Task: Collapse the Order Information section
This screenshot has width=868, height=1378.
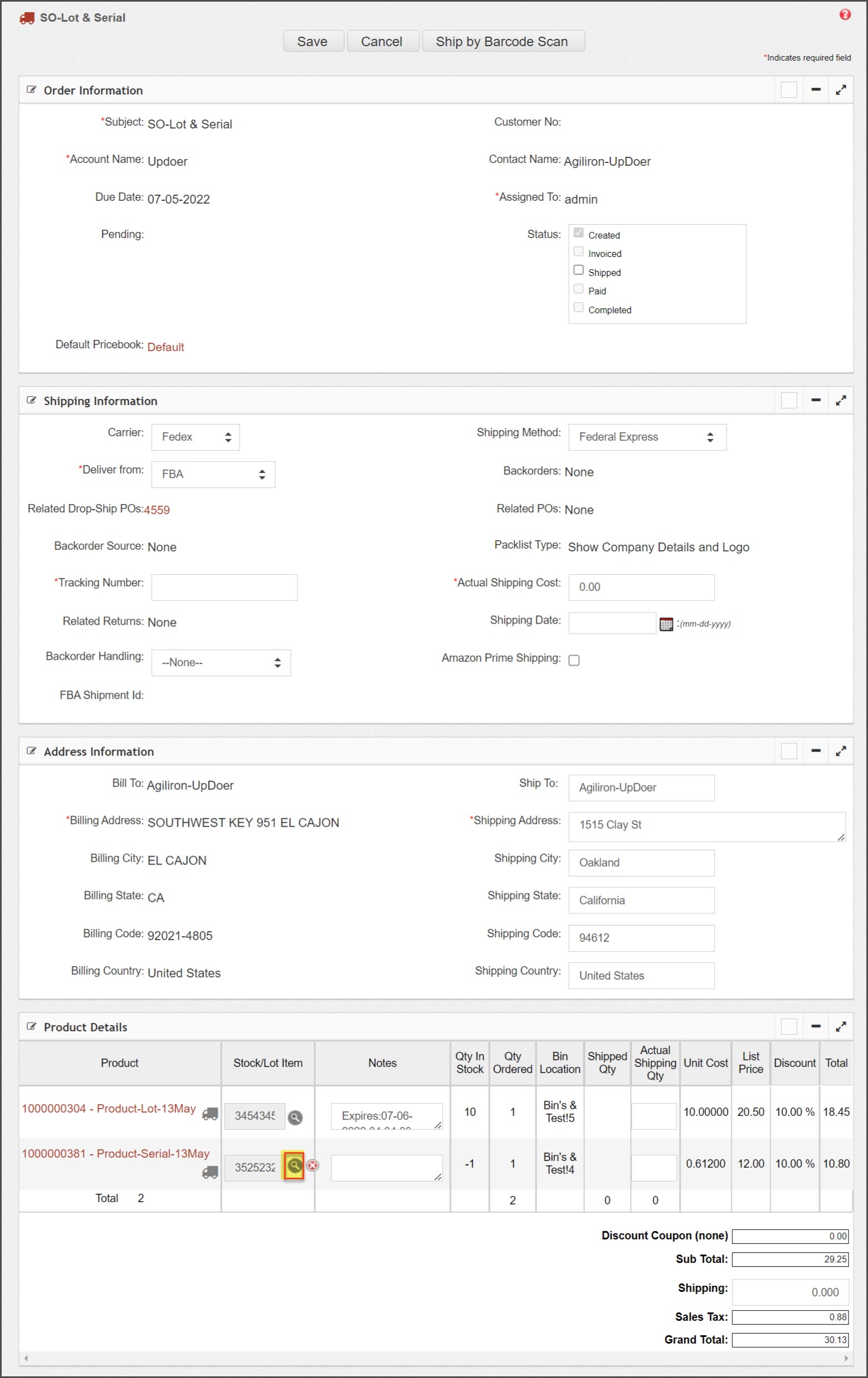Action: [x=815, y=90]
